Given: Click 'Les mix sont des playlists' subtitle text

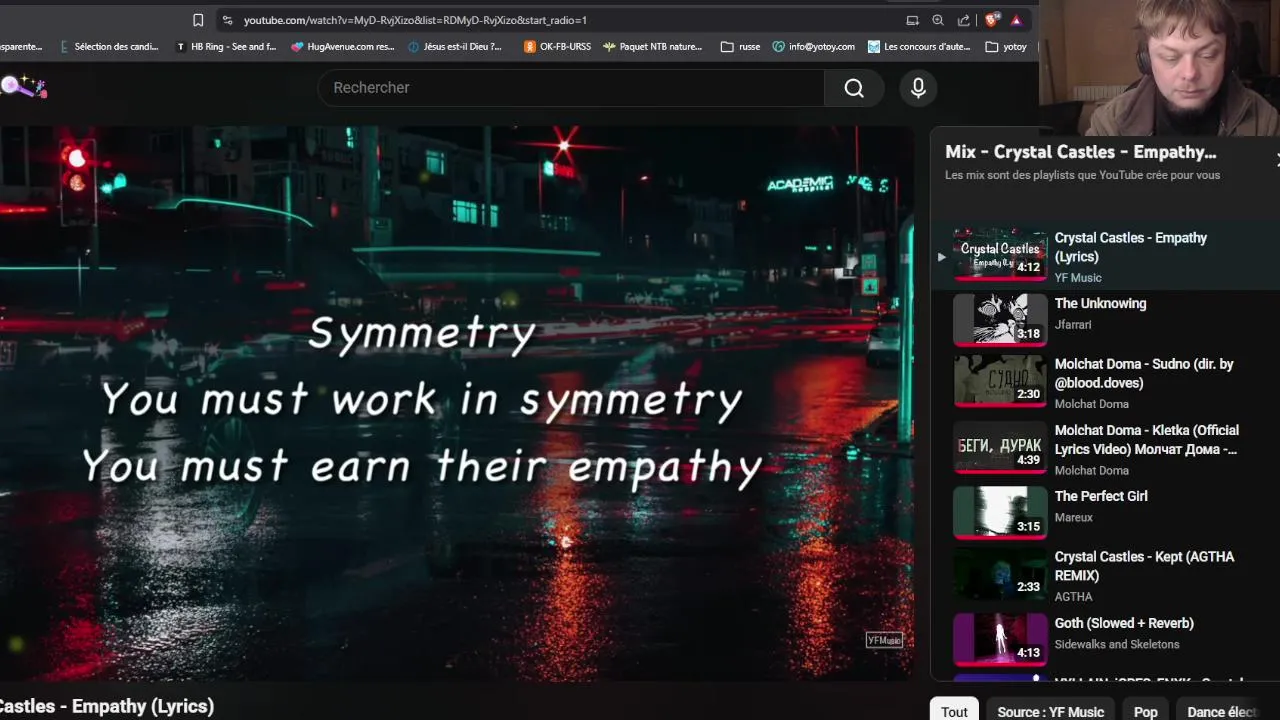Looking at the screenshot, I should coord(1082,175).
